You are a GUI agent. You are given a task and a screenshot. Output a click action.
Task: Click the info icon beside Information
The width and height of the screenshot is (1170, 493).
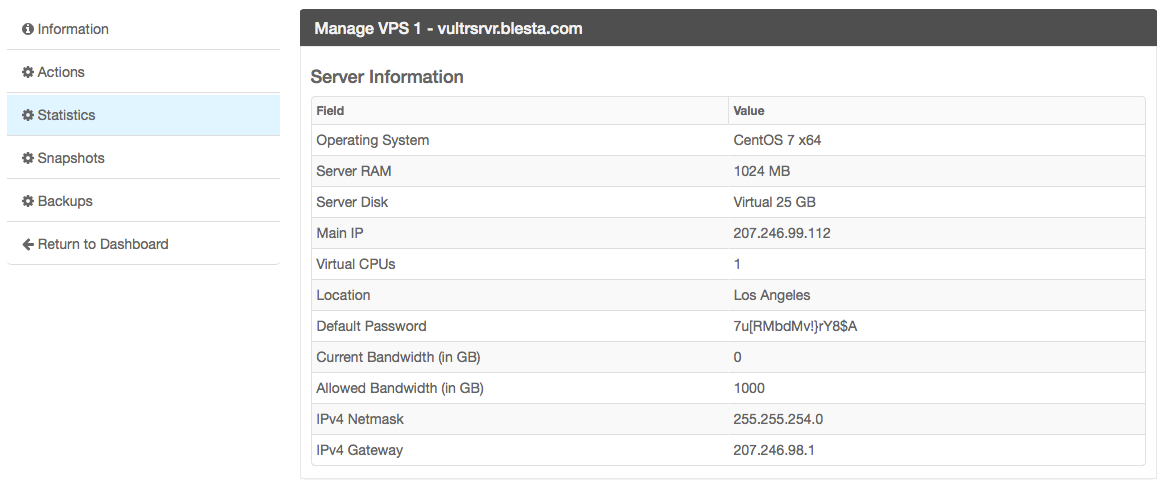tap(28, 30)
